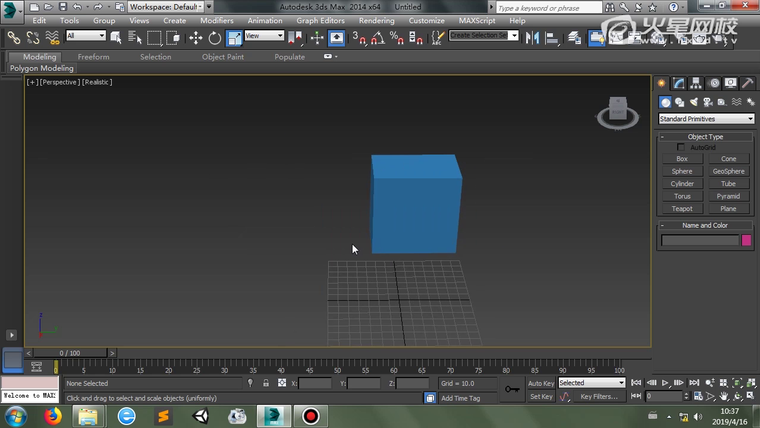The height and width of the screenshot is (428, 760).
Task: Select the Move tool in main toolbar
Action: 195,38
